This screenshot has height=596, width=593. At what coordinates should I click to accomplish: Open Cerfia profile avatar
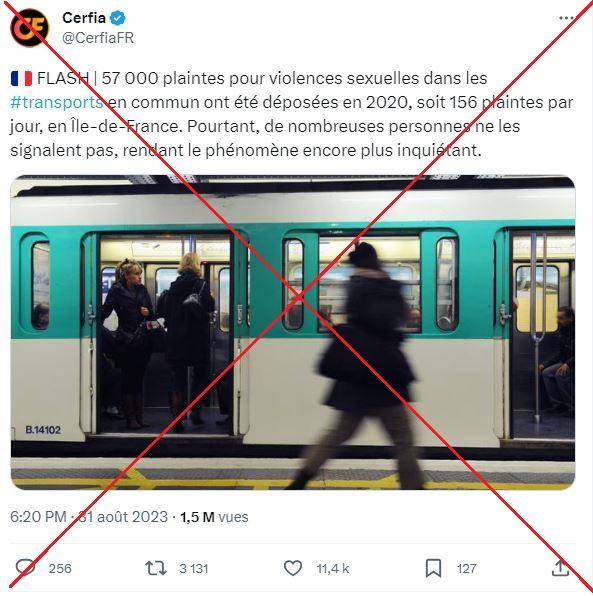30,28
